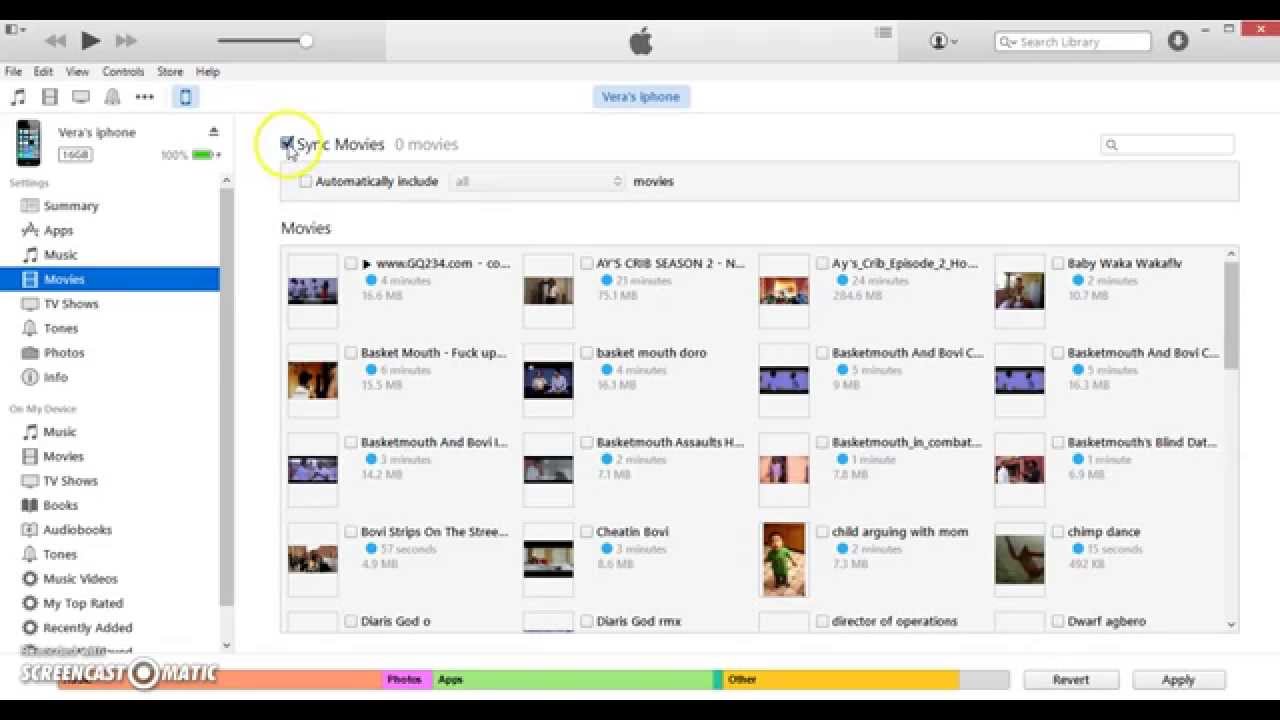1280x720 pixels.
Task: Click movies list scroll down arrow
Action: 1231,624
